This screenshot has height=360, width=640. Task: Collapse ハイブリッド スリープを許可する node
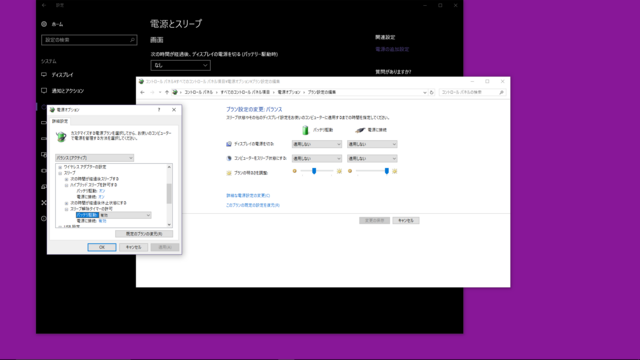66,185
